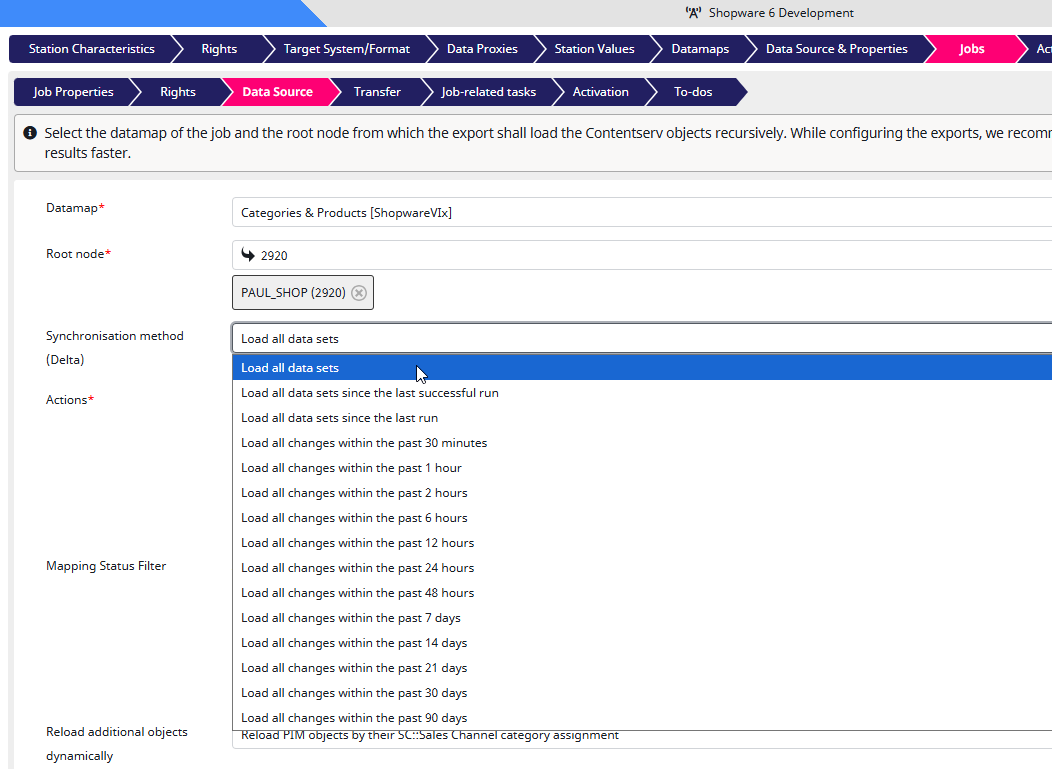Go to the Job-related tasks tab
The width and height of the screenshot is (1052, 769).
pos(488,92)
